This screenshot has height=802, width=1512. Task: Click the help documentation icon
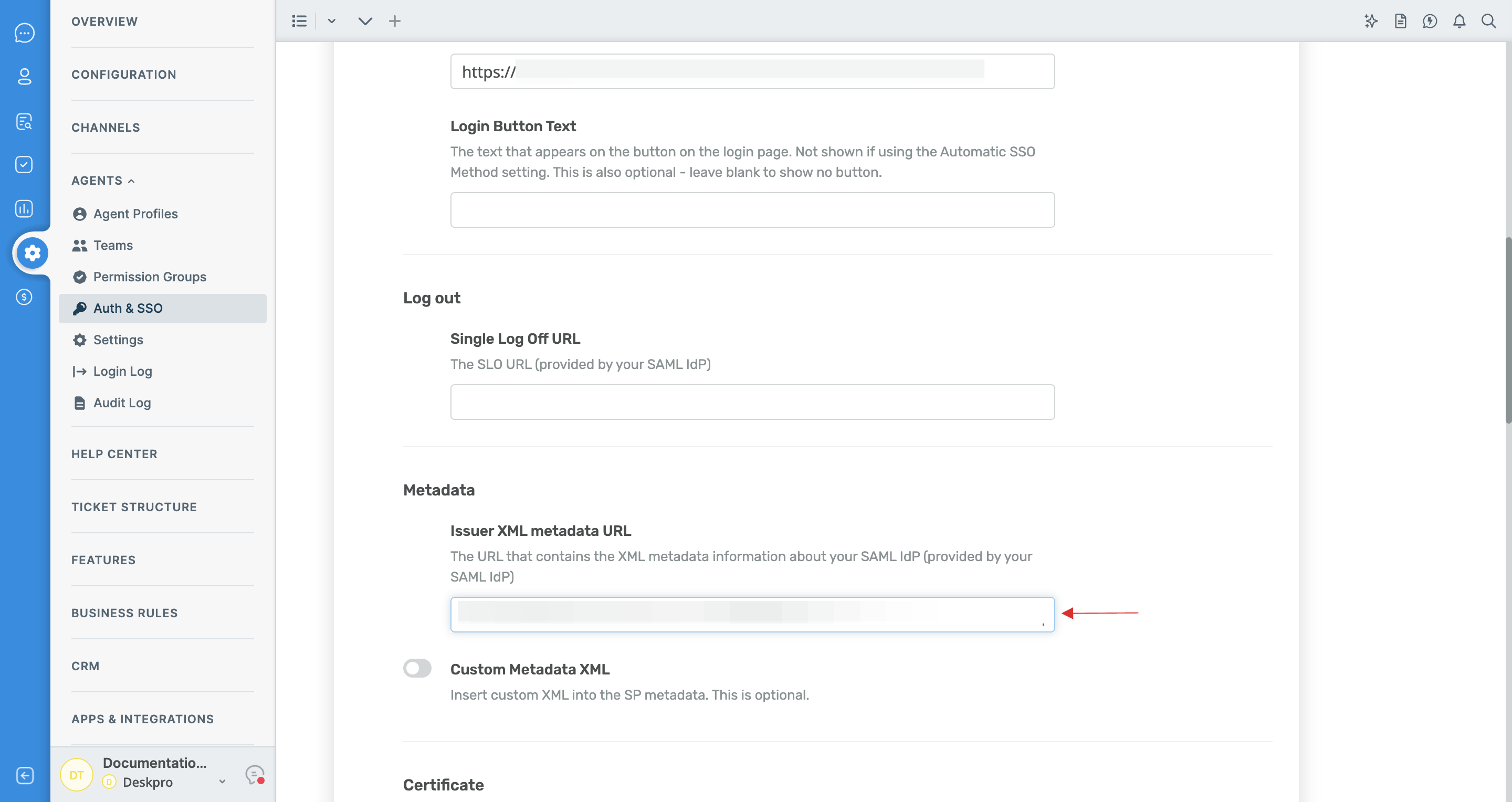(x=1399, y=20)
